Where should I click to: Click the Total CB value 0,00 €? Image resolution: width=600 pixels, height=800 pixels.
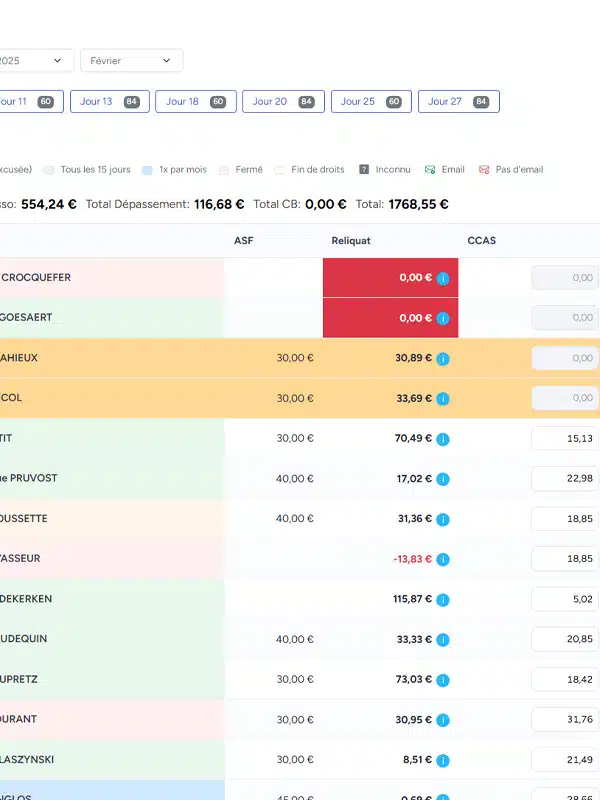pos(326,204)
